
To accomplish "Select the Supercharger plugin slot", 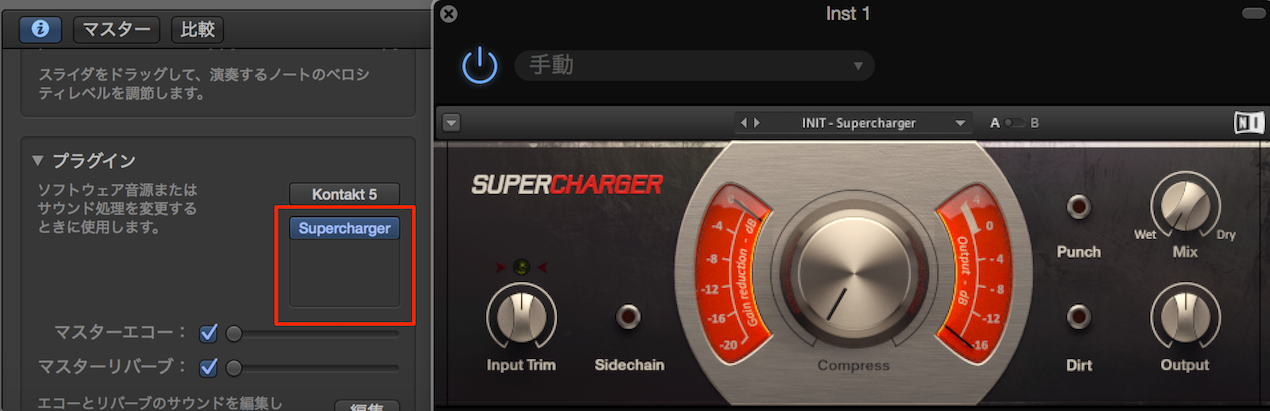I will (344, 229).
